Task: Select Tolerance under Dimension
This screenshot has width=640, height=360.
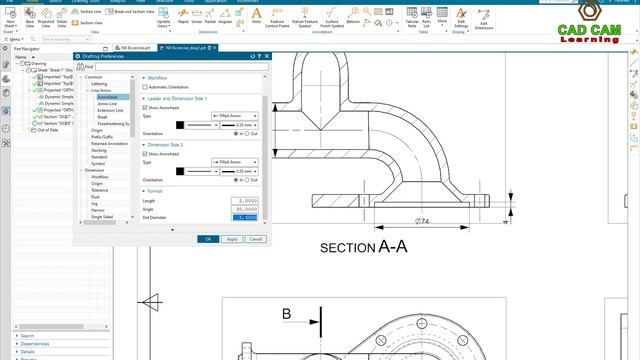Action: 99,190
